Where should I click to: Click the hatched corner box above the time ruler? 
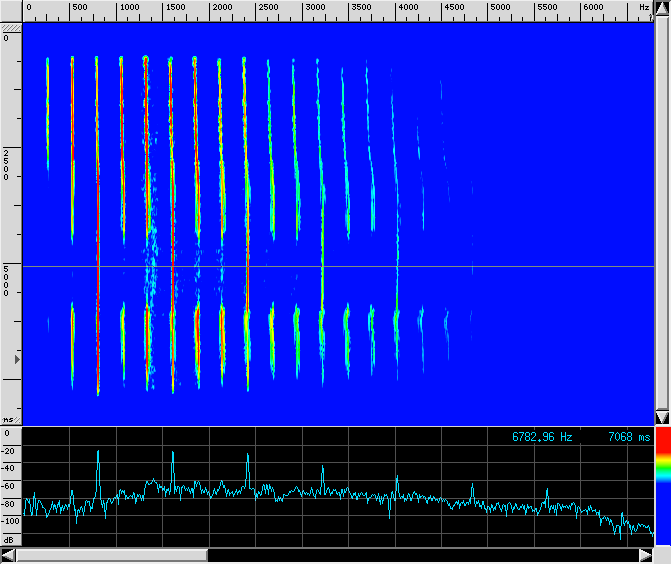[11, 25]
